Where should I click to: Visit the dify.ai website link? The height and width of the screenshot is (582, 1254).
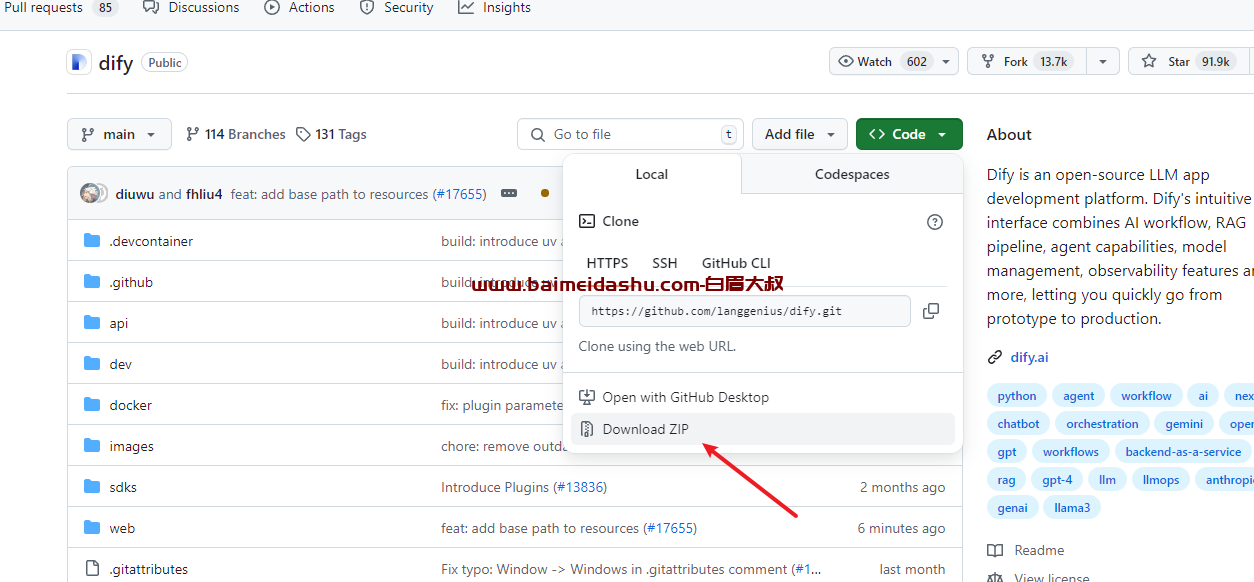point(1029,357)
